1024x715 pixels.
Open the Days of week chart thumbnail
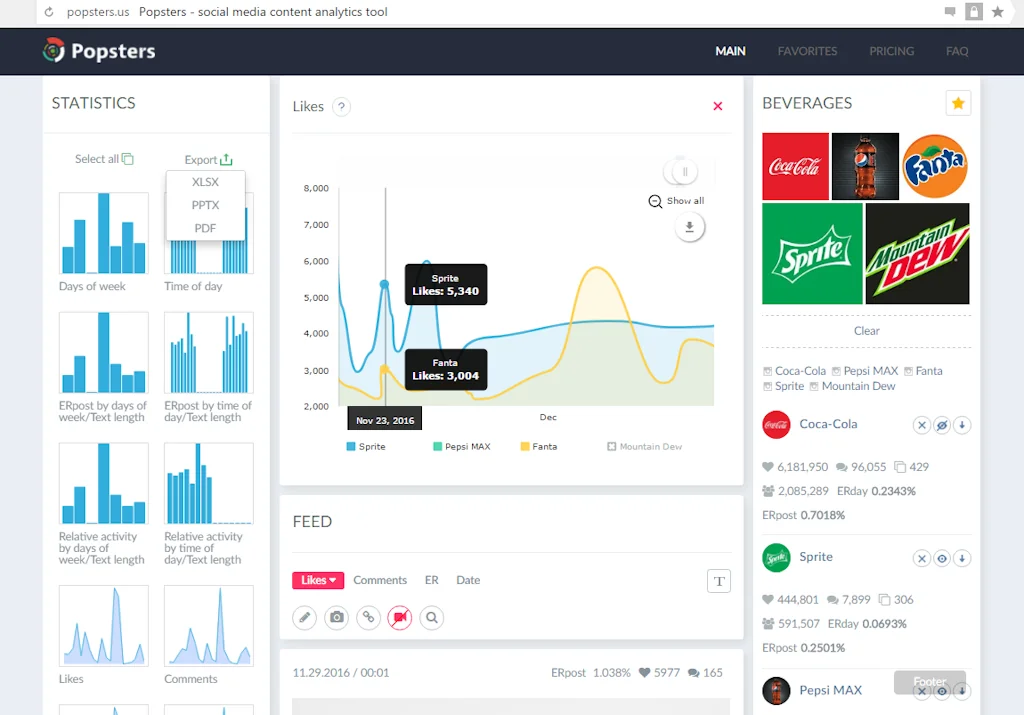[x=103, y=233]
